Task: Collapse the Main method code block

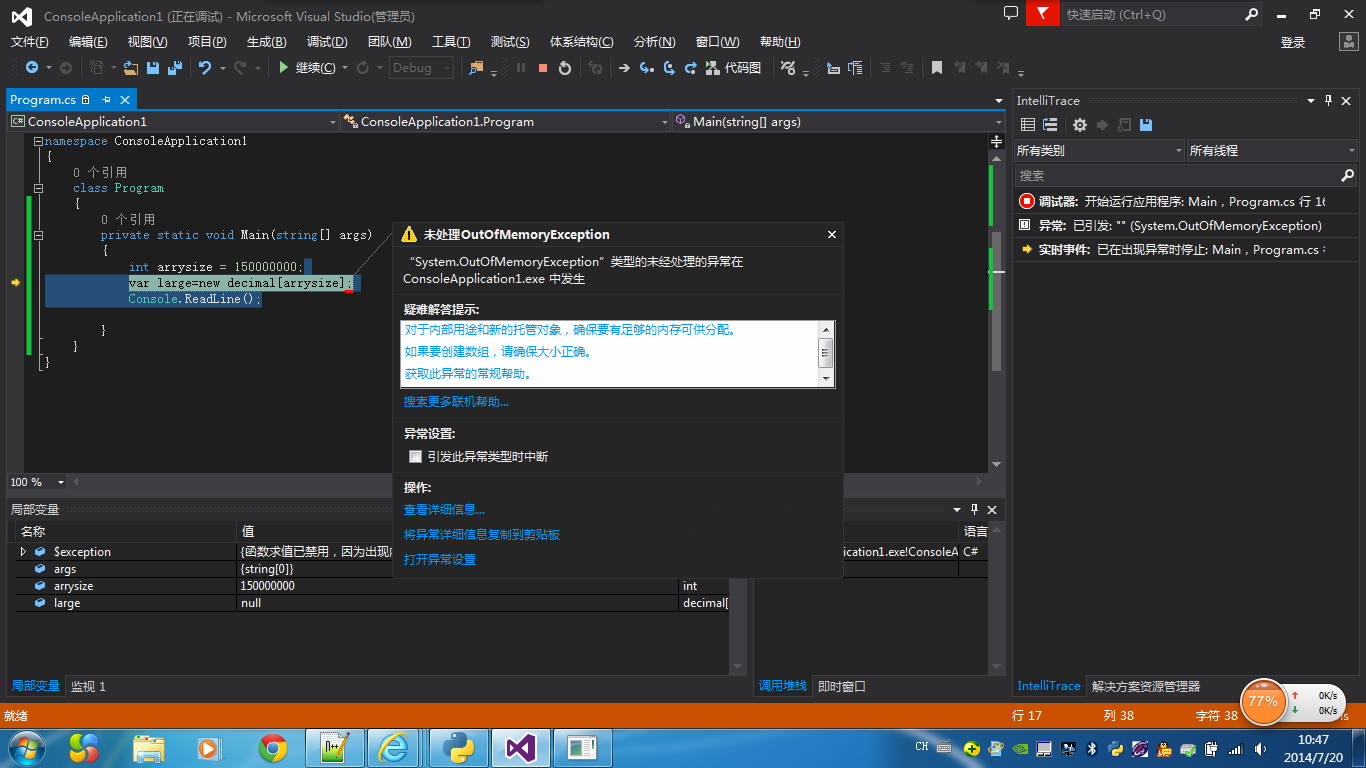Action: (x=38, y=235)
